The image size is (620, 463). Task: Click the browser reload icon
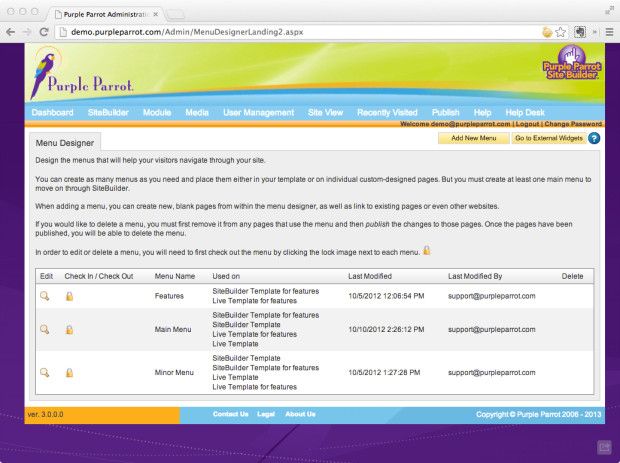(x=44, y=32)
